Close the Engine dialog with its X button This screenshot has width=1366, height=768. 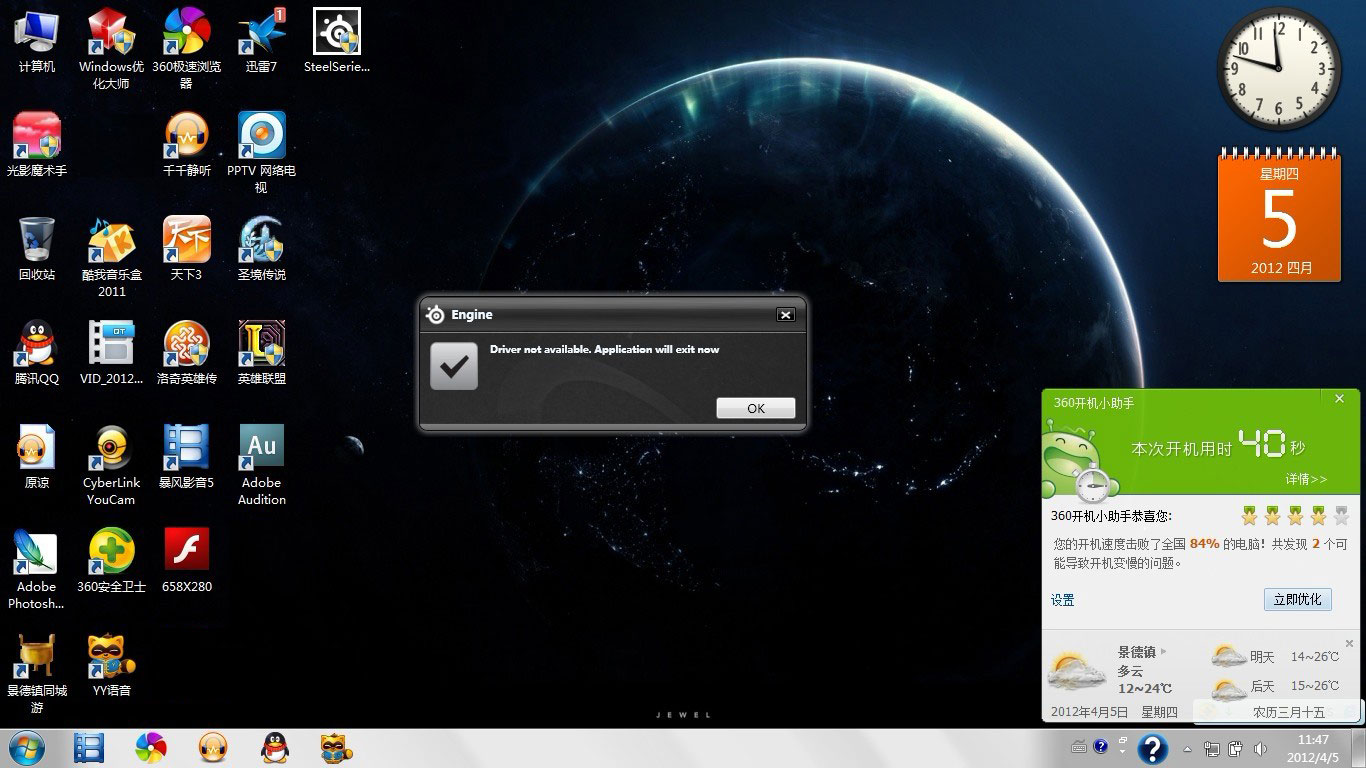coord(786,315)
